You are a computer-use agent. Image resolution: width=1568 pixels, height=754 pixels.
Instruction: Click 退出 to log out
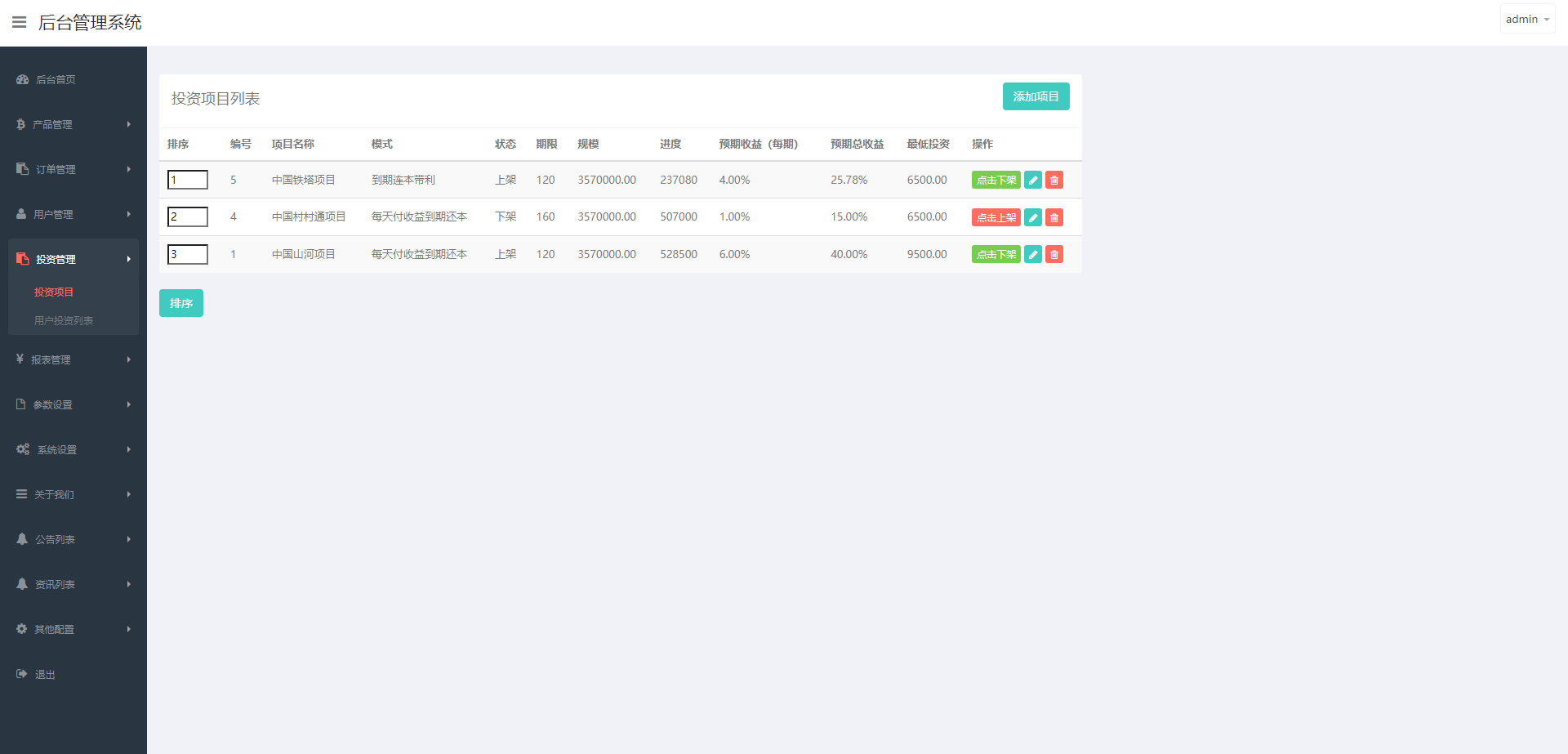[x=45, y=674]
